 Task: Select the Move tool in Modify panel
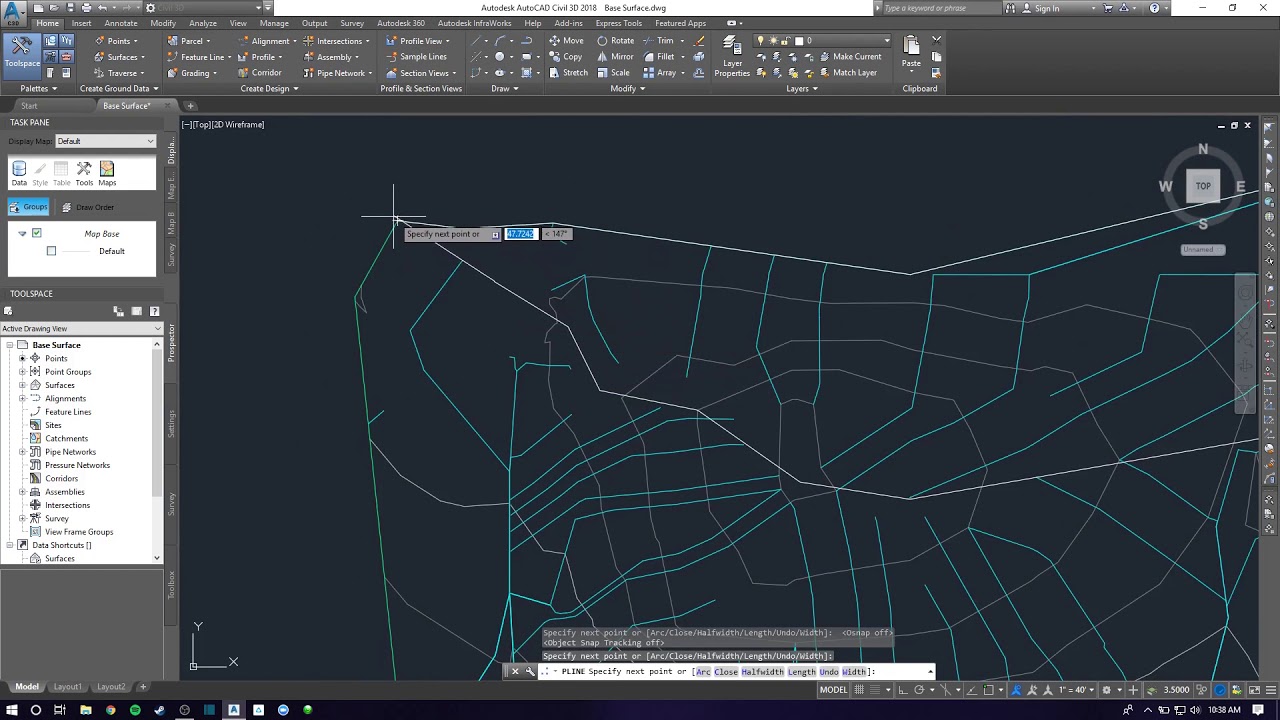coord(566,41)
